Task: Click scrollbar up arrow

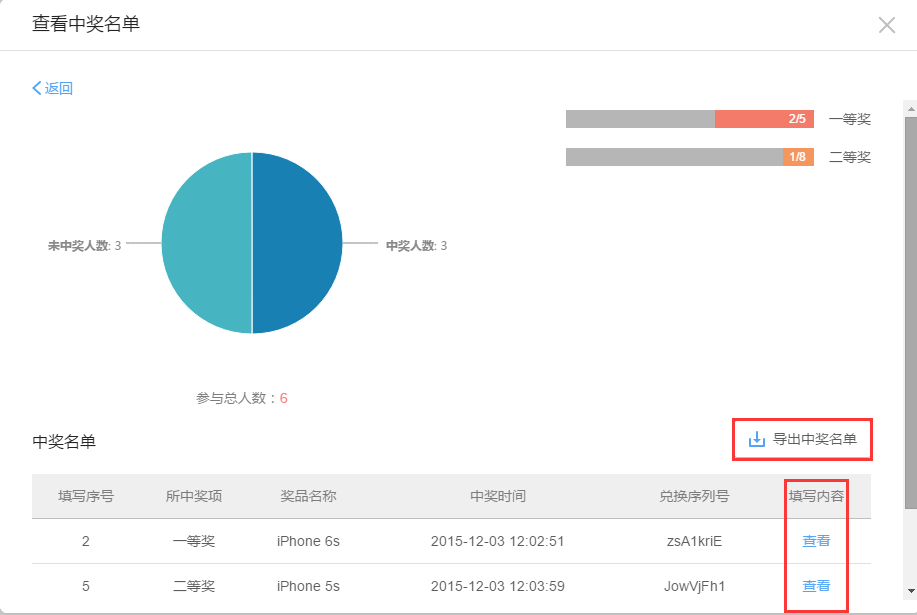Action: click(911, 108)
